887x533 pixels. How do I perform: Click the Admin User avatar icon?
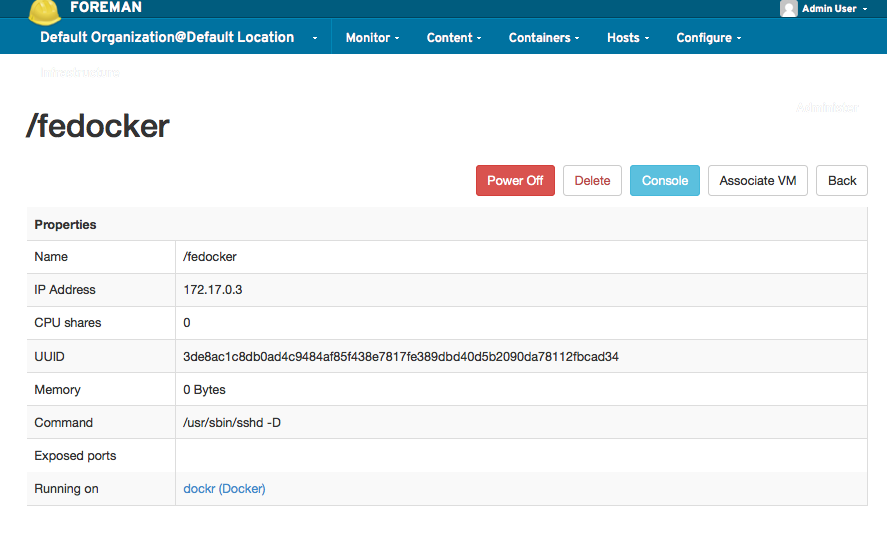click(789, 8)
